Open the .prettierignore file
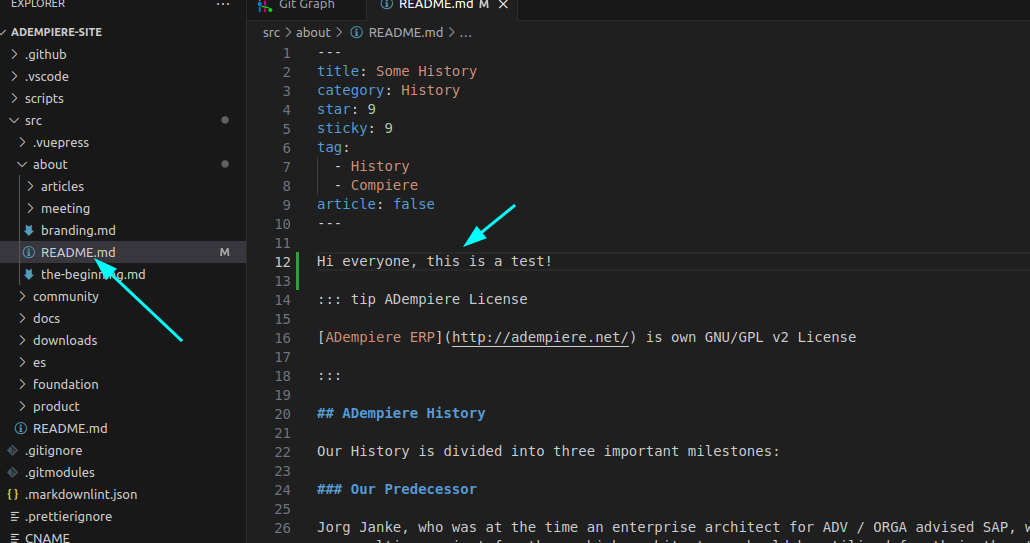1030x543 pixels. click(x=68, y=516)
